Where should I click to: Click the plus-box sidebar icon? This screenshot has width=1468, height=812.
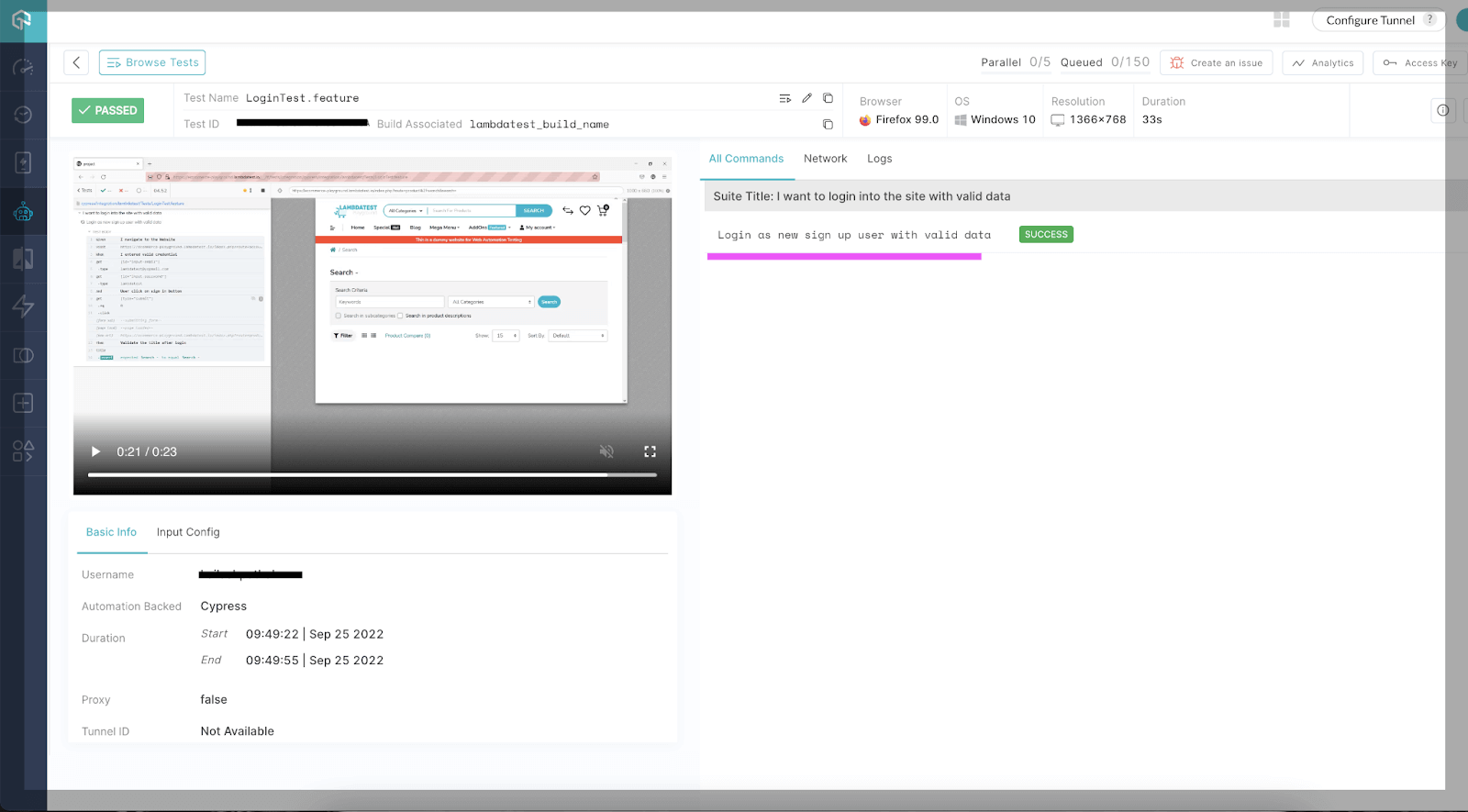coord(23,403)
